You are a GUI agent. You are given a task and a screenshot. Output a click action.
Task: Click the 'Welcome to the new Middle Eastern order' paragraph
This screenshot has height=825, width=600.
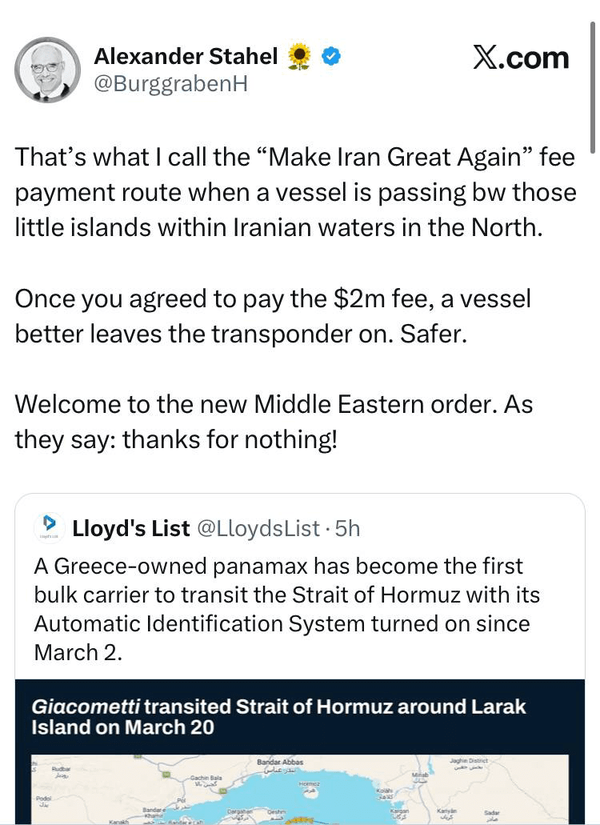point(276,420)
